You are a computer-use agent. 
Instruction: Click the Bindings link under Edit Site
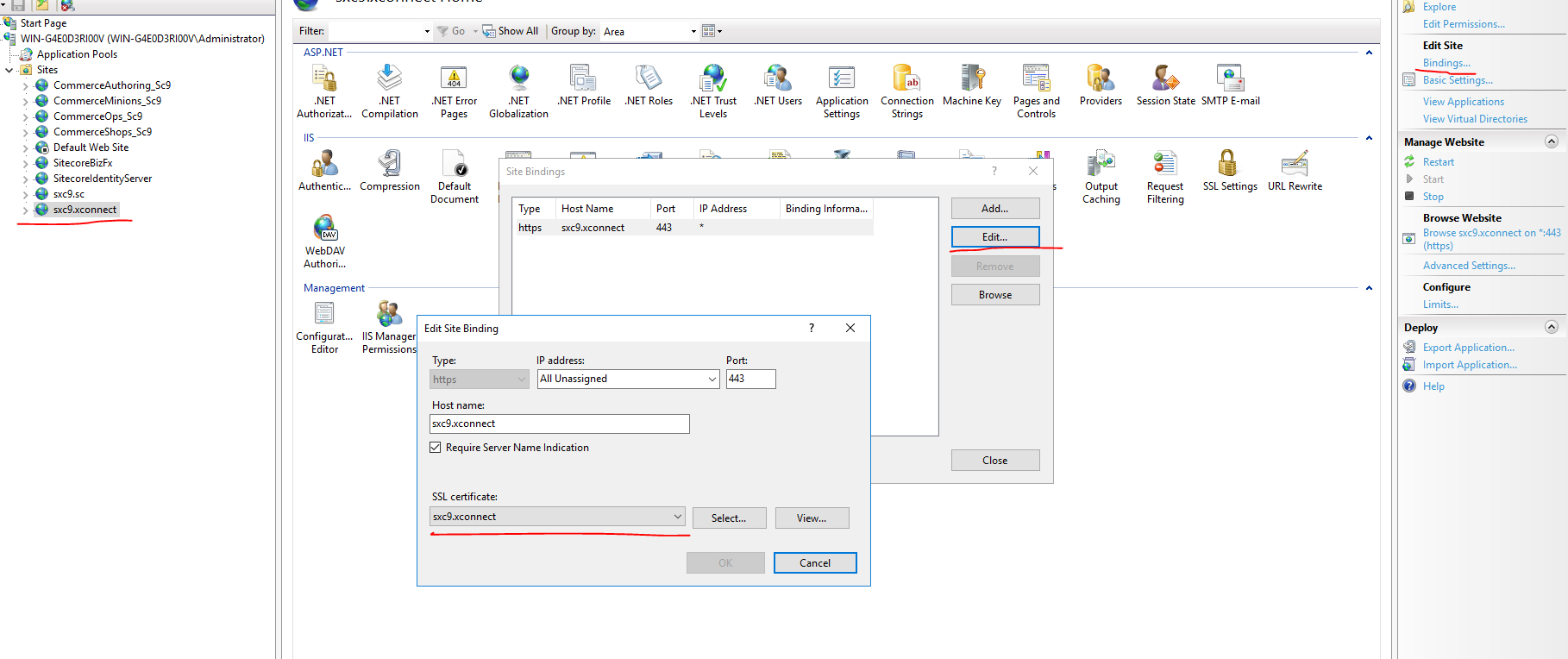click(1446, 63)
